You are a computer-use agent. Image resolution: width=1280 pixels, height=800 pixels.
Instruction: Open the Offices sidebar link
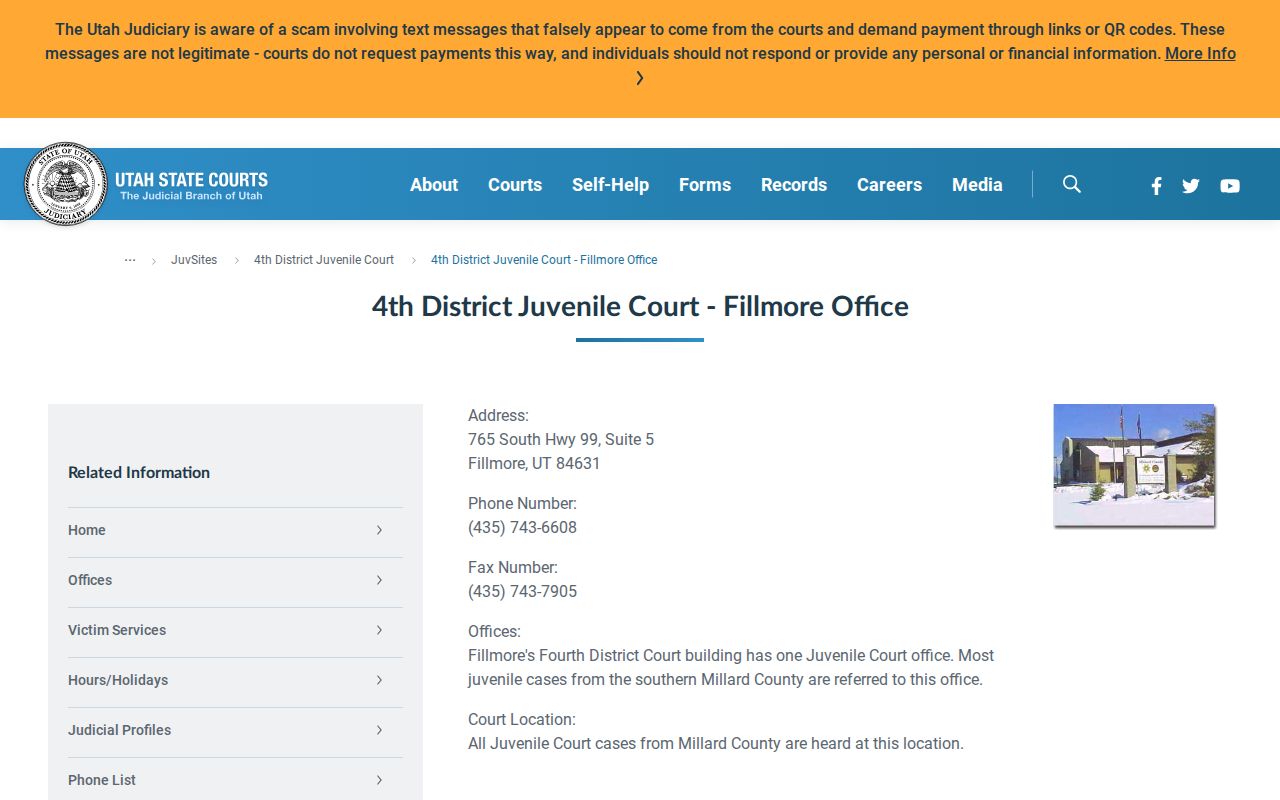90,580
